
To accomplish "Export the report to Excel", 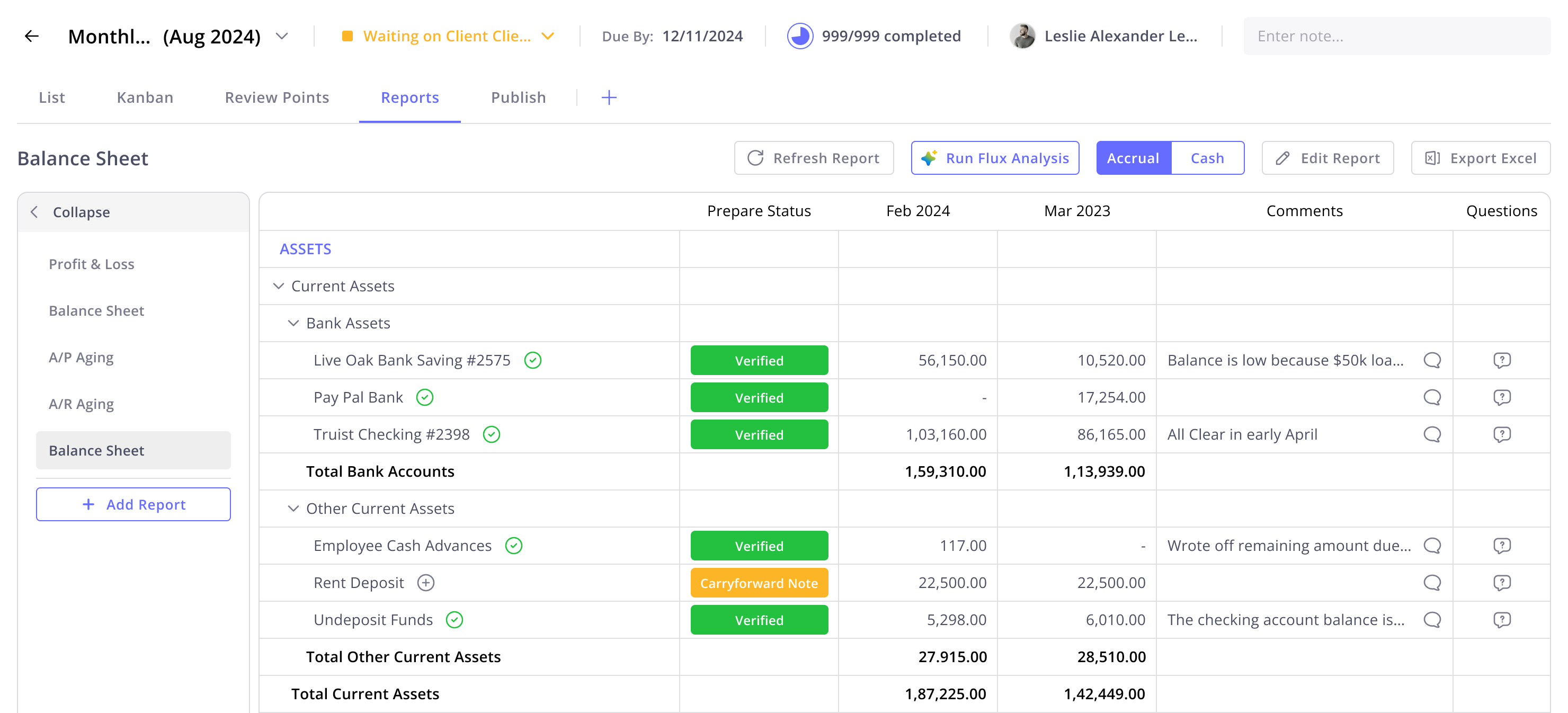I will click(x=1481, y=158).
